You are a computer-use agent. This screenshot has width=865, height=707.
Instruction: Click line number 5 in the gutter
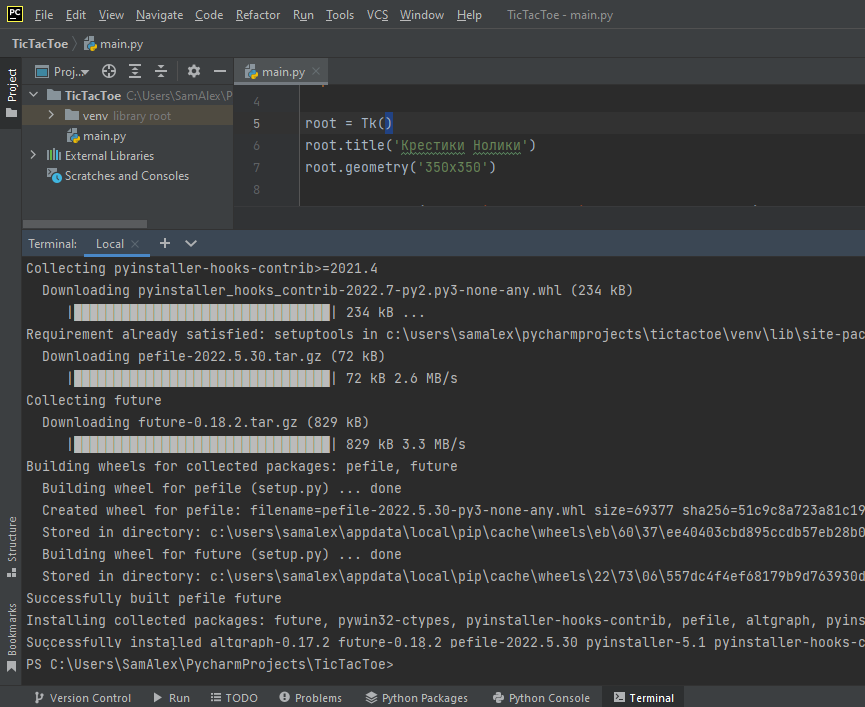tap(257, 124)
